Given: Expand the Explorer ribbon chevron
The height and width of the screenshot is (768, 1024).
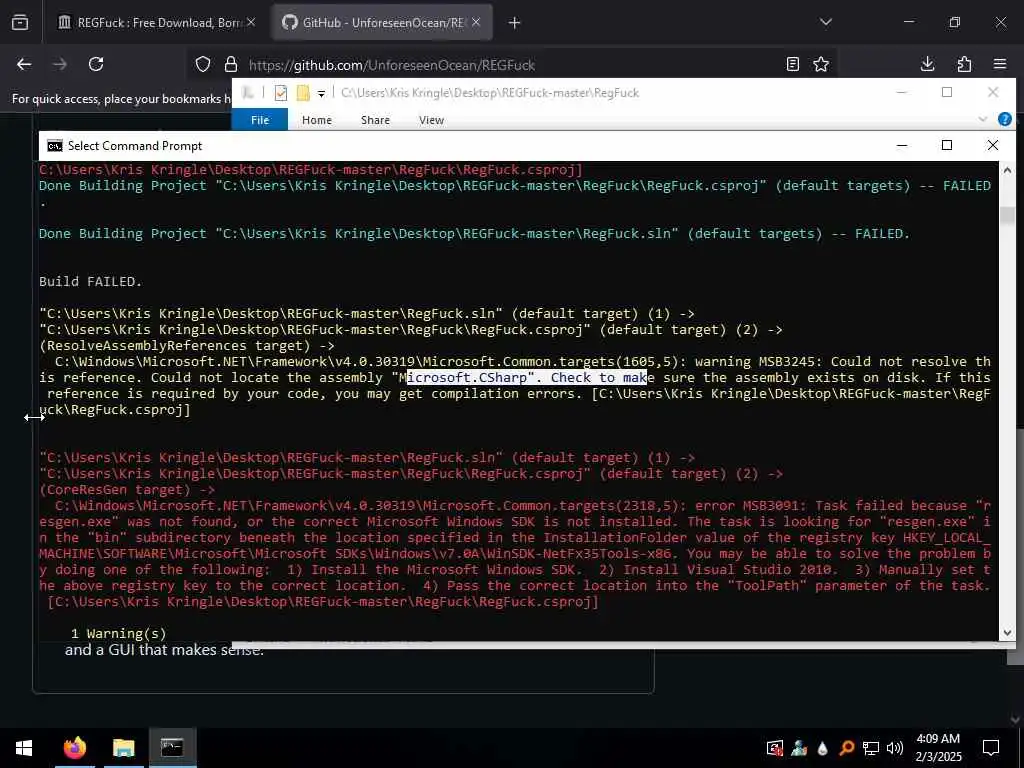Looking at the screenshot, I should coord(983,120).
